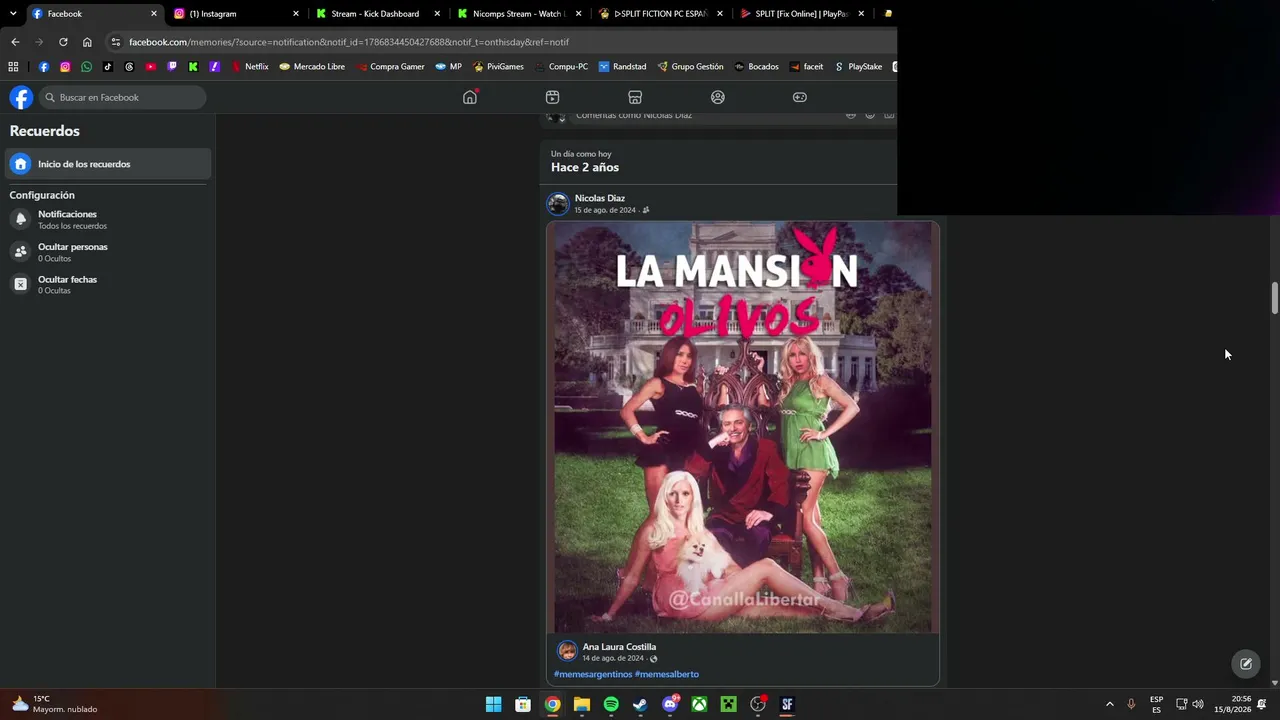Focus the 'Buscar en Facebook' search box
The width and height of the screenshot is (1280, 720).
click(122, 97)
